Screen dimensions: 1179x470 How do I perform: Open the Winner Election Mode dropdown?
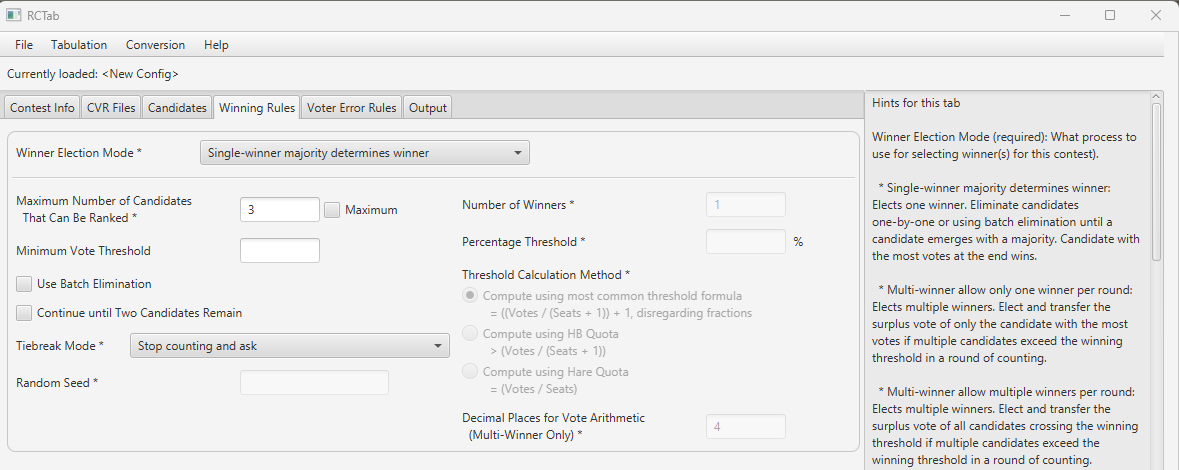pyautogui.click(x=365, y=153)
